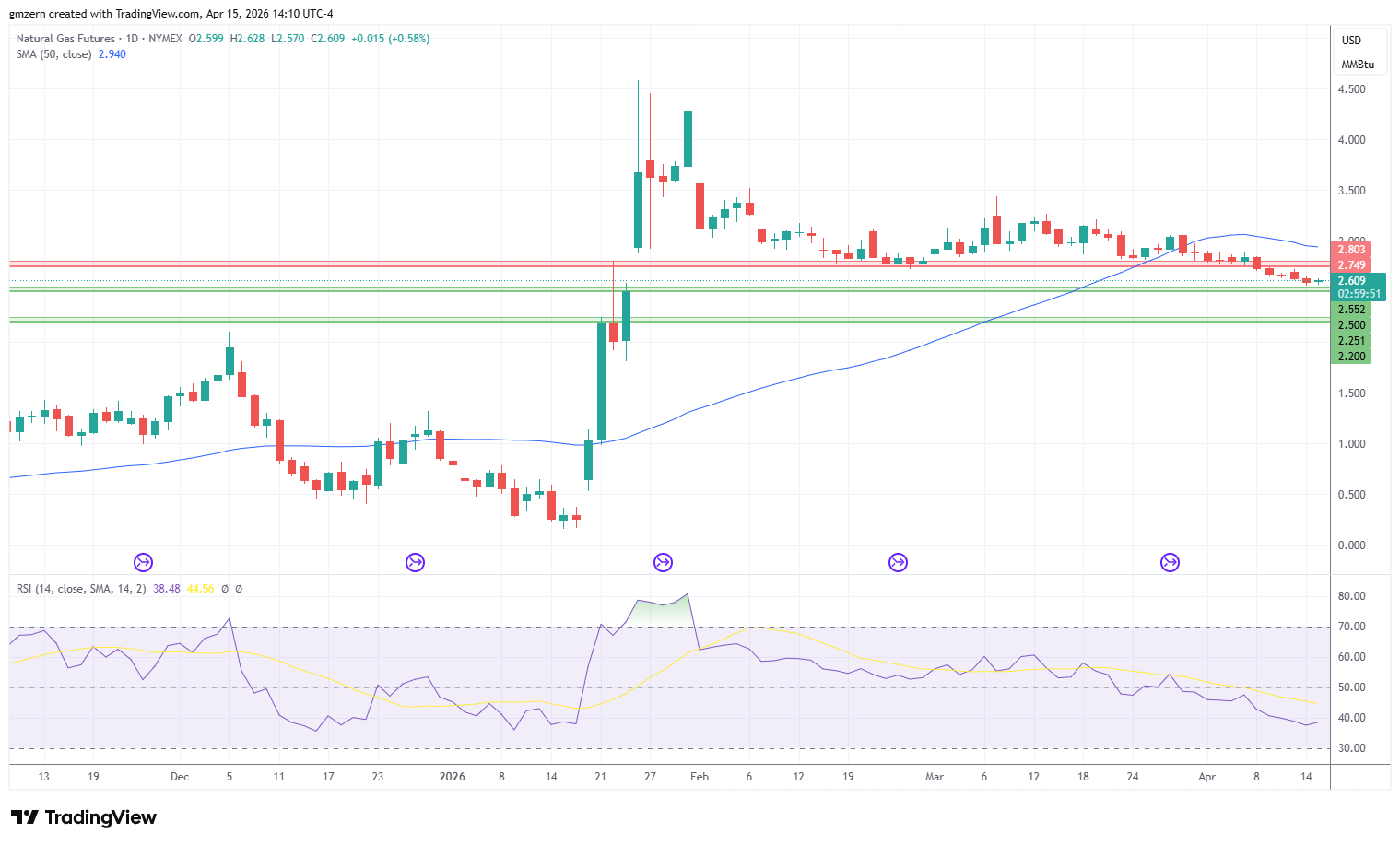The image size is (1400, 845).
Task: Click the RSI axis 30.00 label
Action: pyautogui.click(x=1351, y=748)
